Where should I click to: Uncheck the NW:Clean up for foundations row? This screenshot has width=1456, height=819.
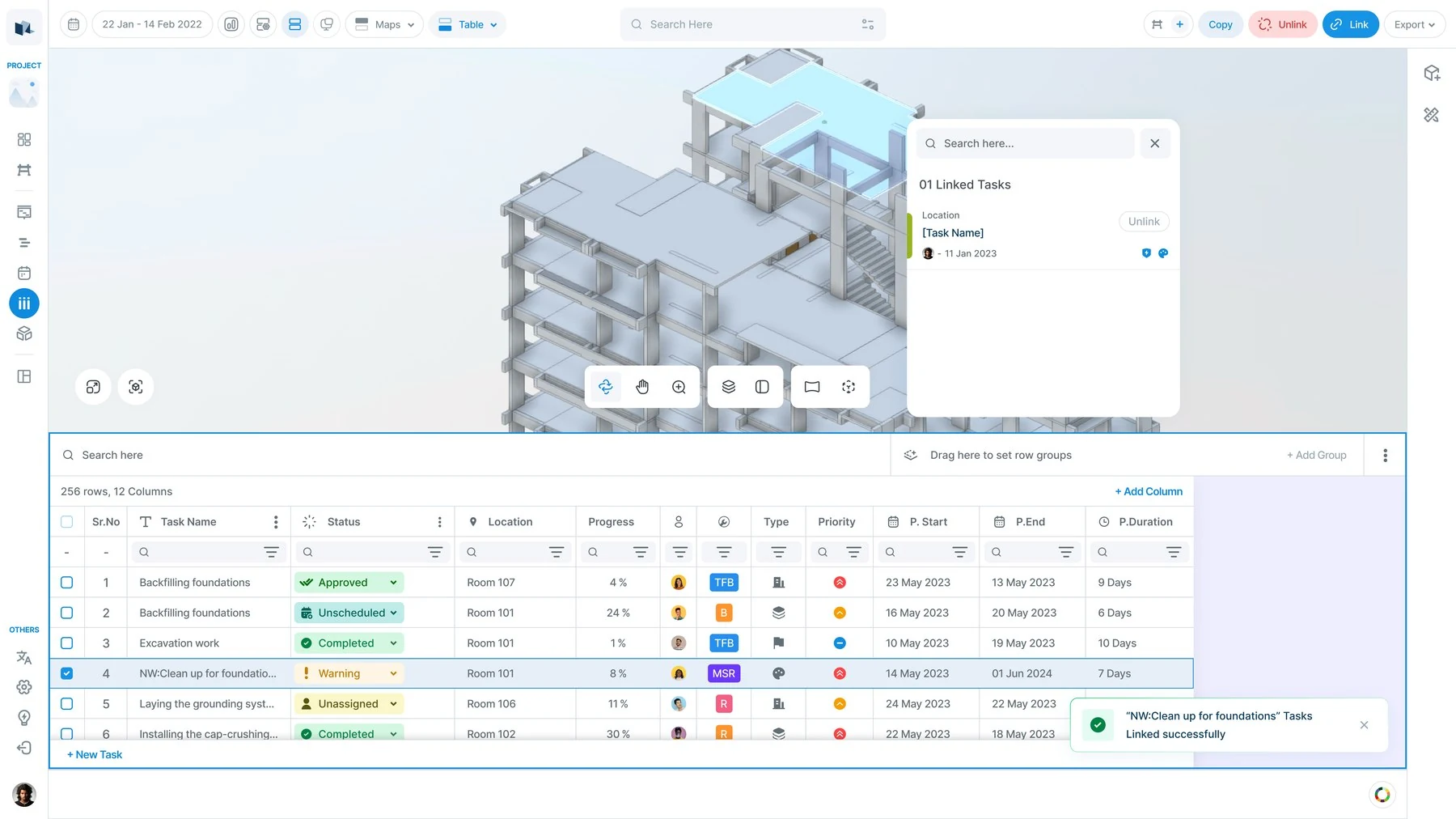point(67,673)
